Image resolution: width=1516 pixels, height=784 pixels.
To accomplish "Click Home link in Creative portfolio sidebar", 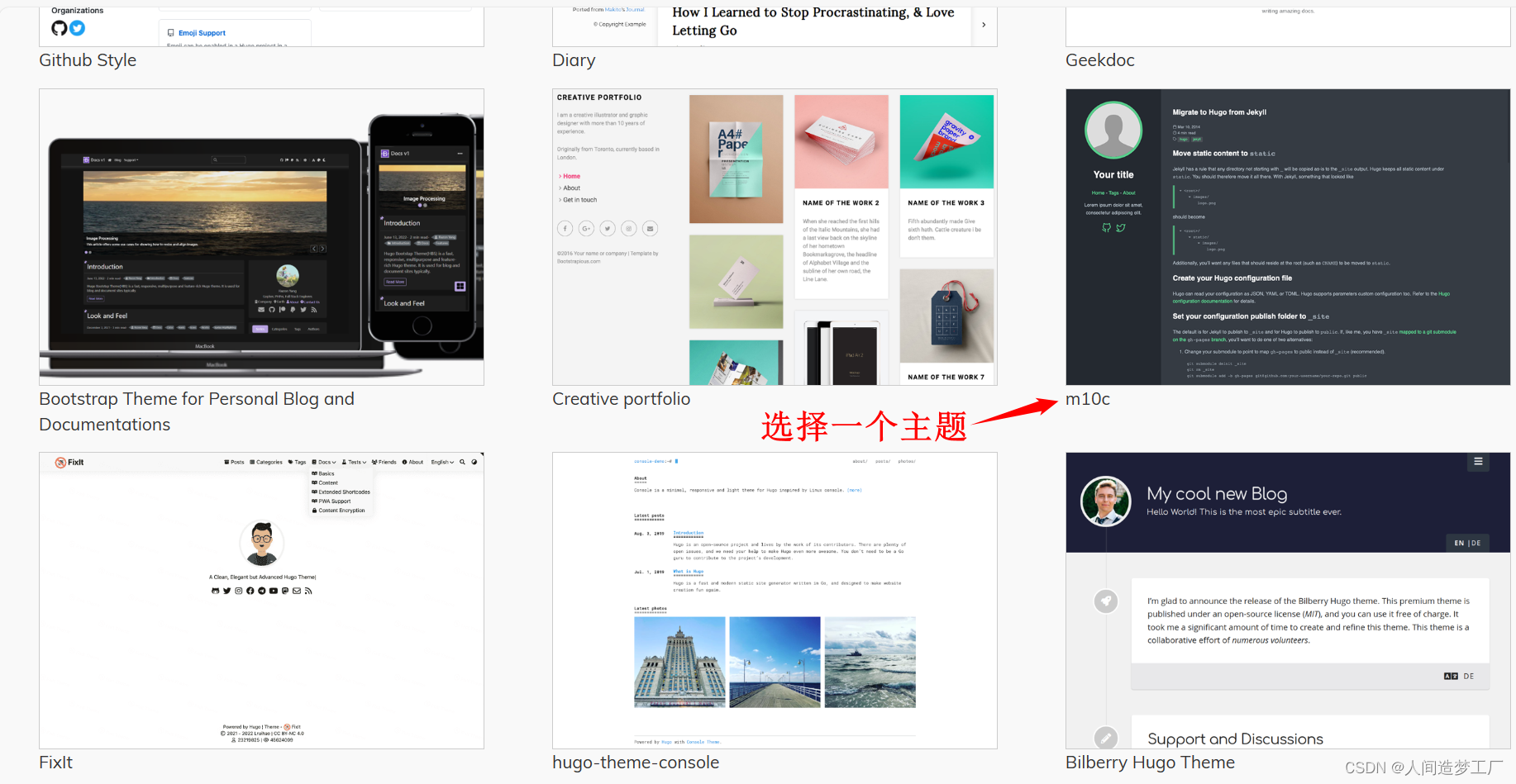I will [571, 176].
